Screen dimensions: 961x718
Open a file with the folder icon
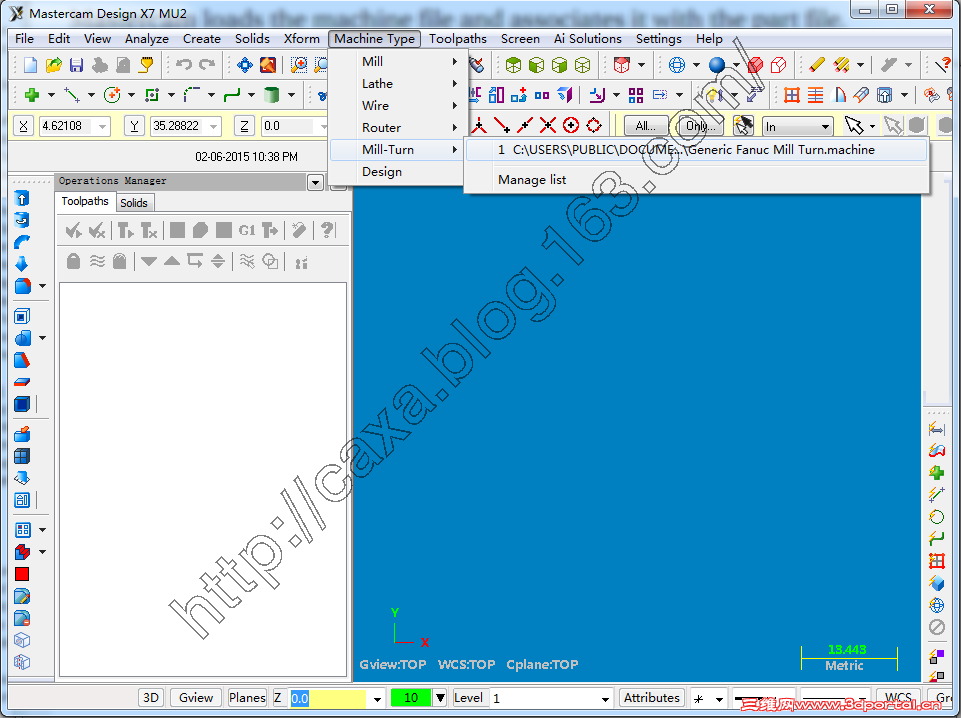(x=54, y=65)
